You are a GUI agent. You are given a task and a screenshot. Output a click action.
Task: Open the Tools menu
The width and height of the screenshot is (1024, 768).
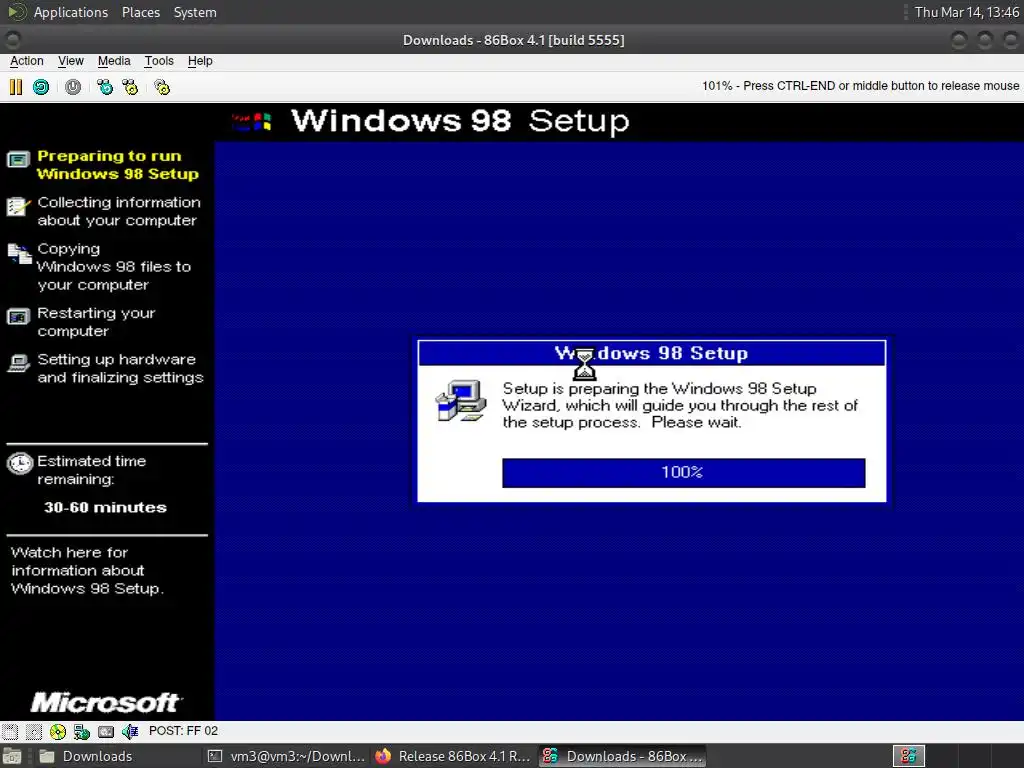[x=159, y=61]
